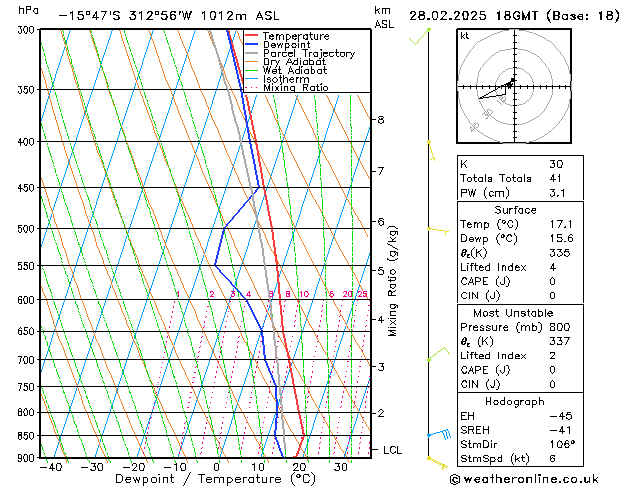Click the gray Parcel Trajectory legend line
Screen dimensions: 629x486
(x=252, y=53)
